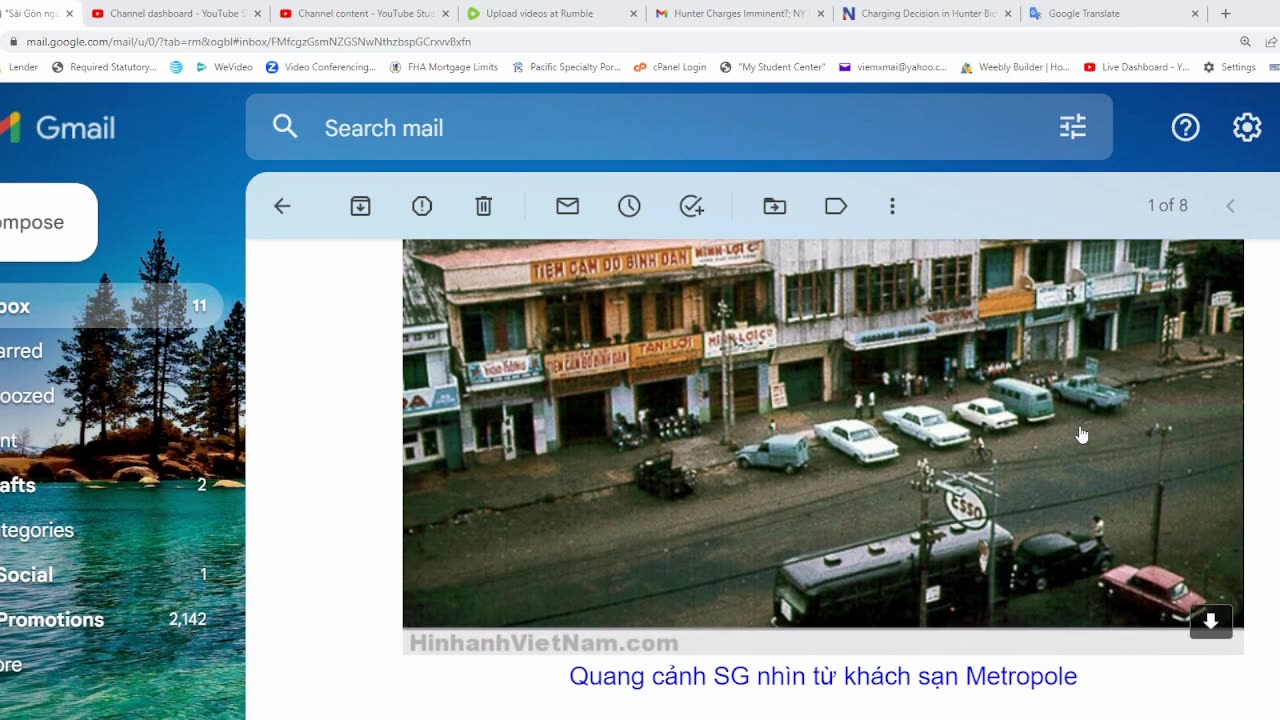
Task: Click the search magnifier icon
Action: pyautogui.click(x=285, y=126)
